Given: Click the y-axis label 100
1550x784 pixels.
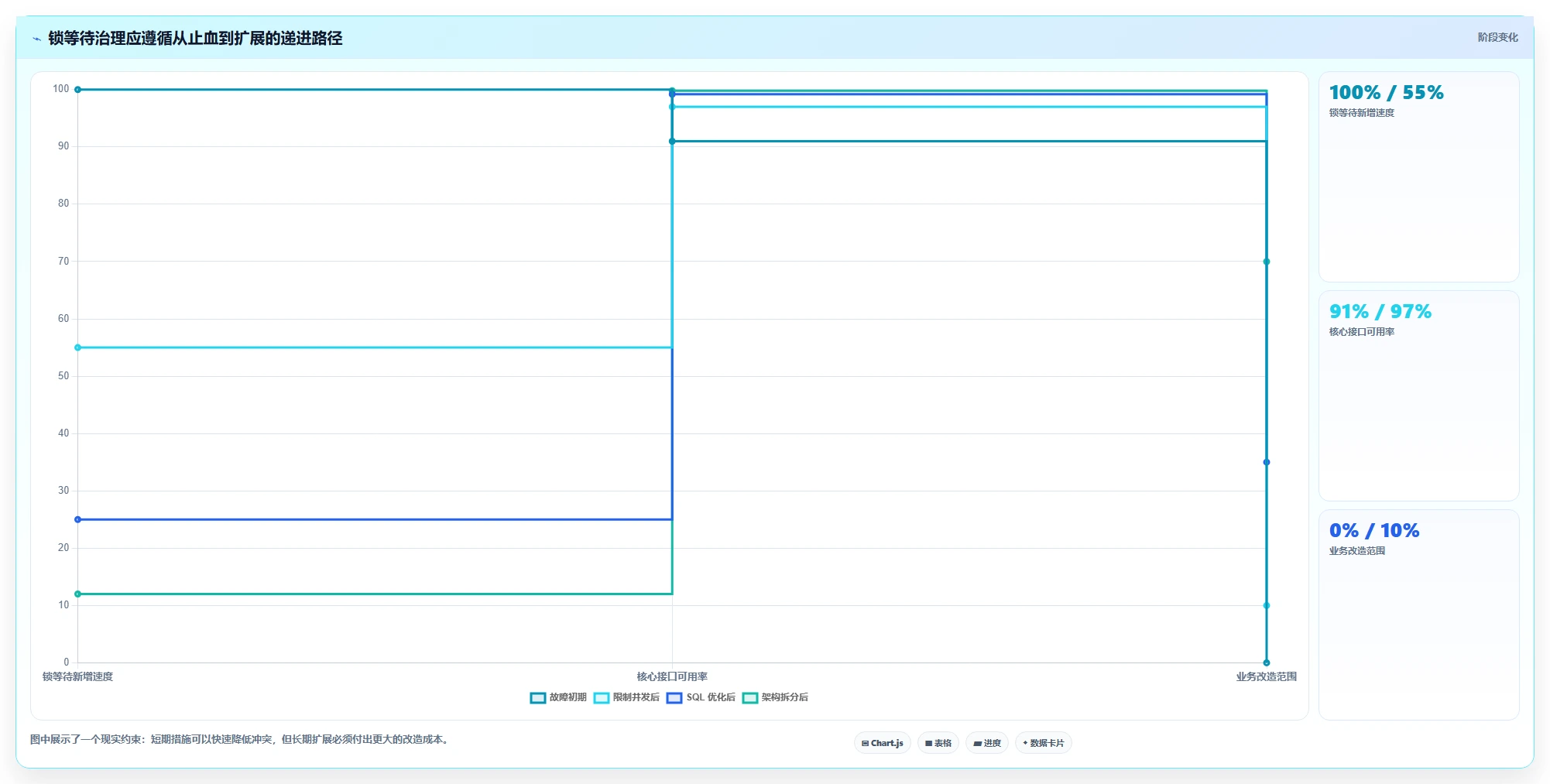Looking at the screenshot, I should 61,89.
